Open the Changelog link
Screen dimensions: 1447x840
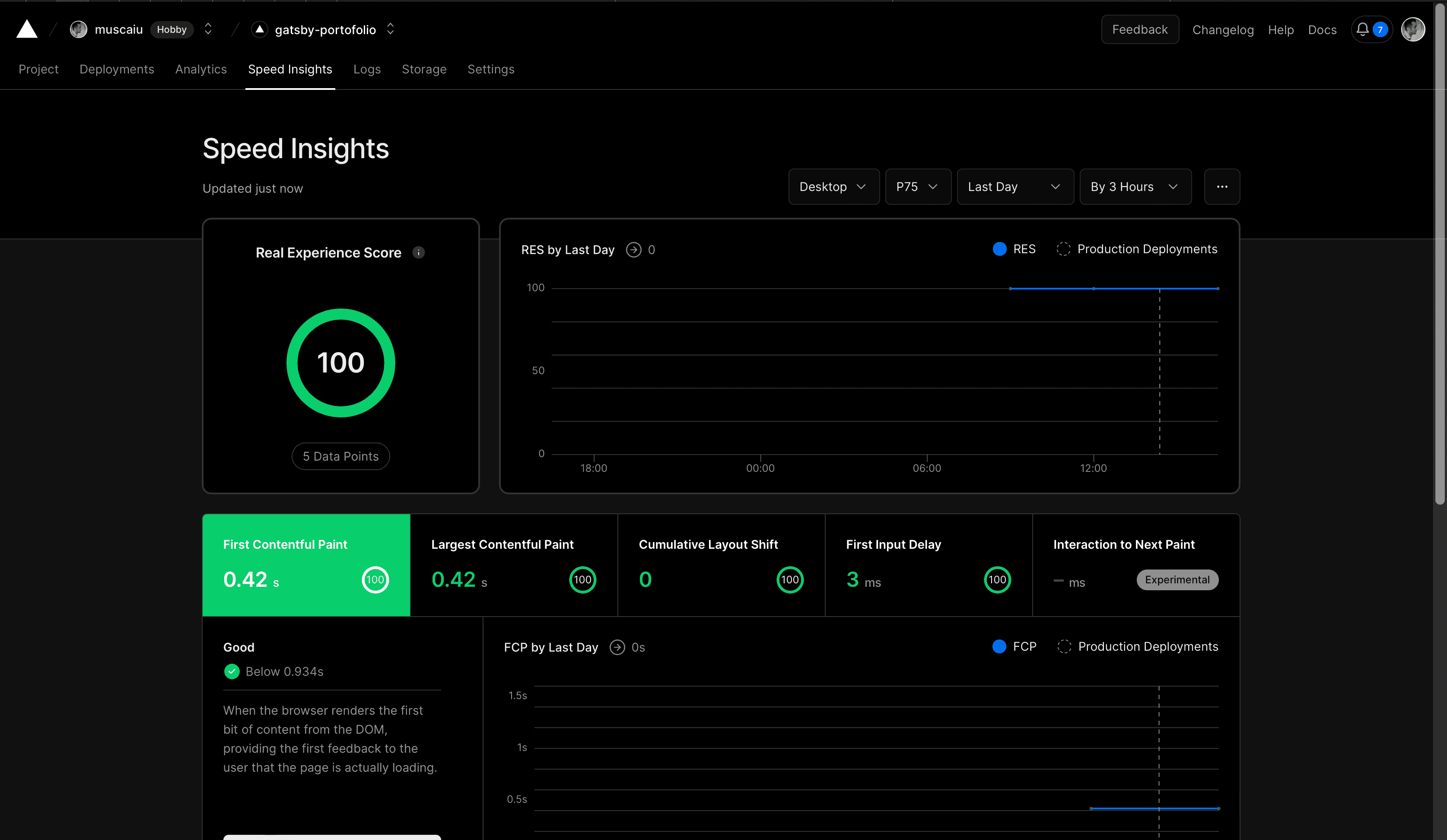pyautogui.click(x=1222, y=30)
